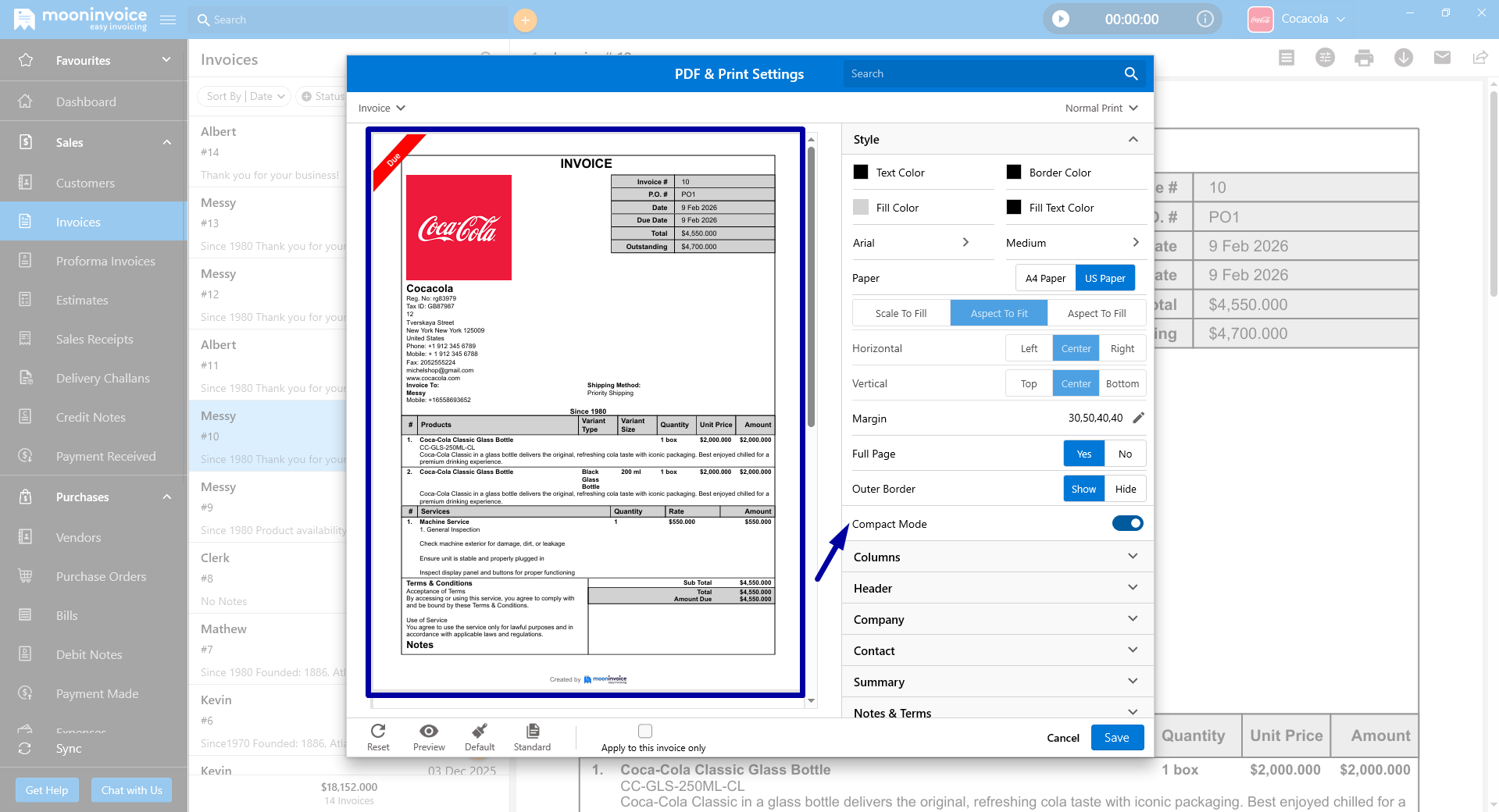Open the Normal Print dropdown
This screenshot has height=812, width=1499.
[x=1101, y=108]
